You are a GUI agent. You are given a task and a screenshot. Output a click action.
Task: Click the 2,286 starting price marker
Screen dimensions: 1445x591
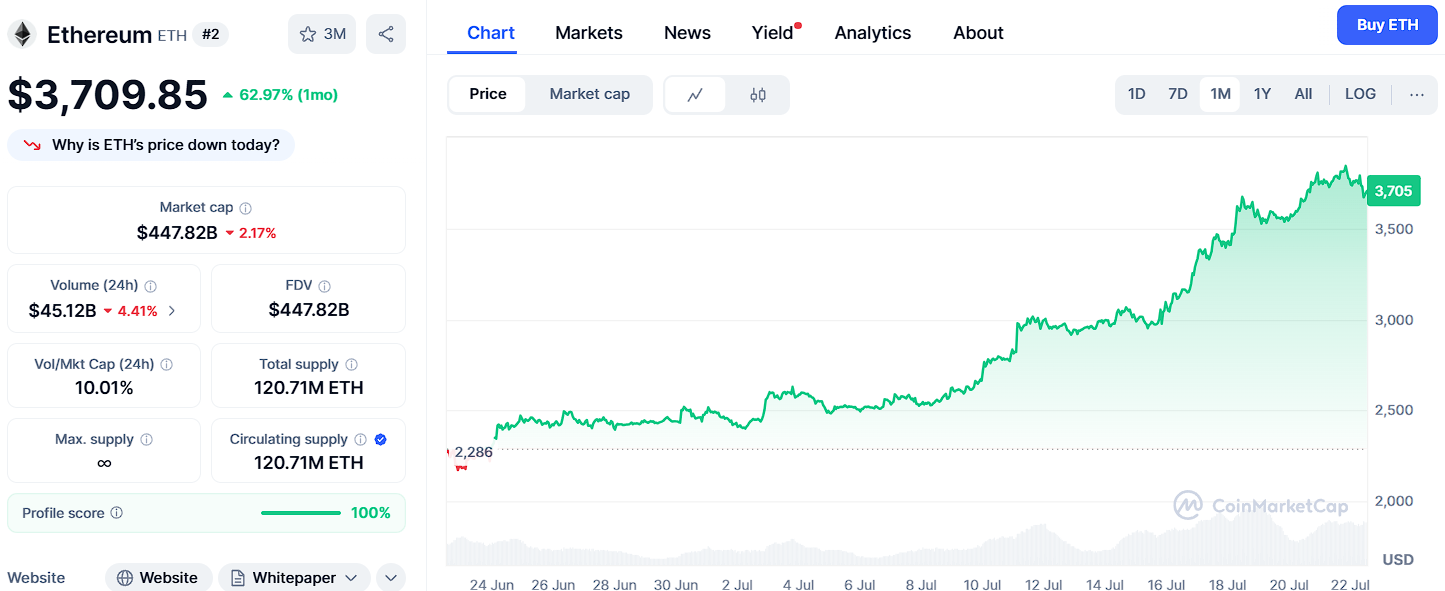(x=474, y=452)
